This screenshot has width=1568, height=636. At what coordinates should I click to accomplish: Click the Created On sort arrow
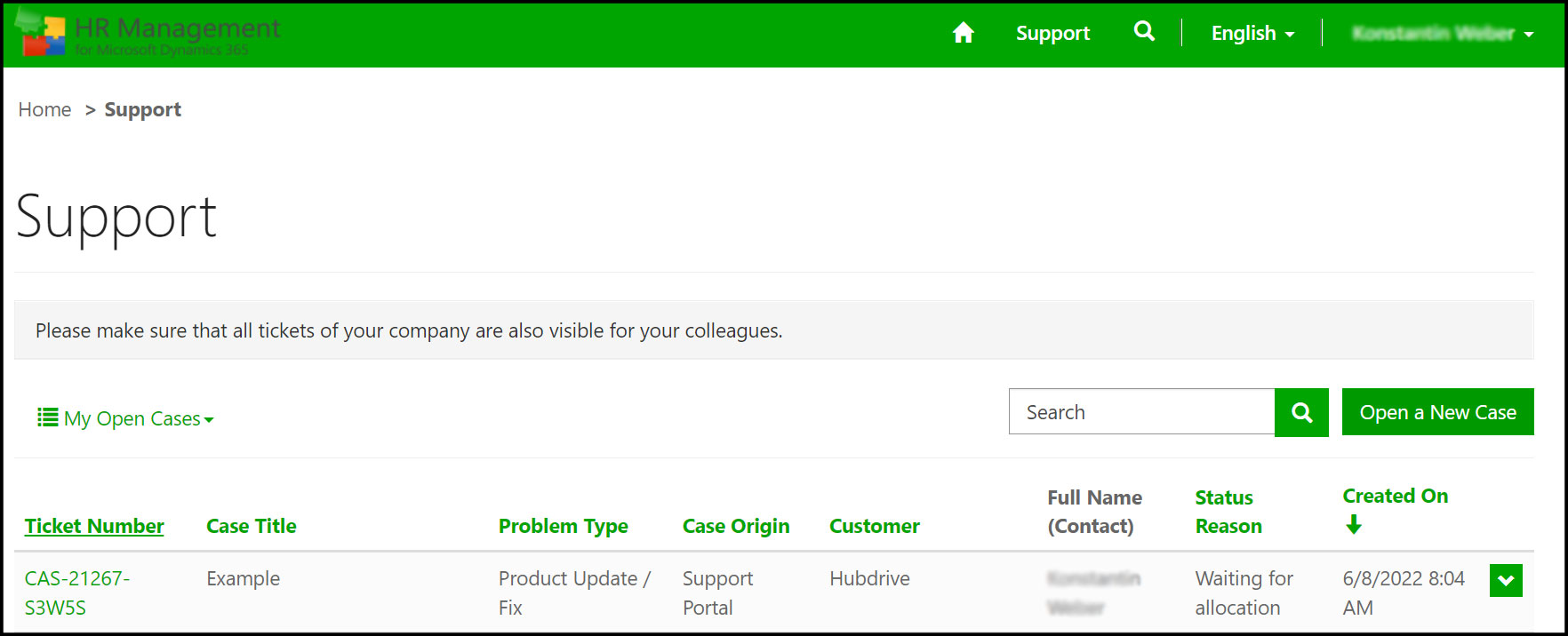(1353, 525)
